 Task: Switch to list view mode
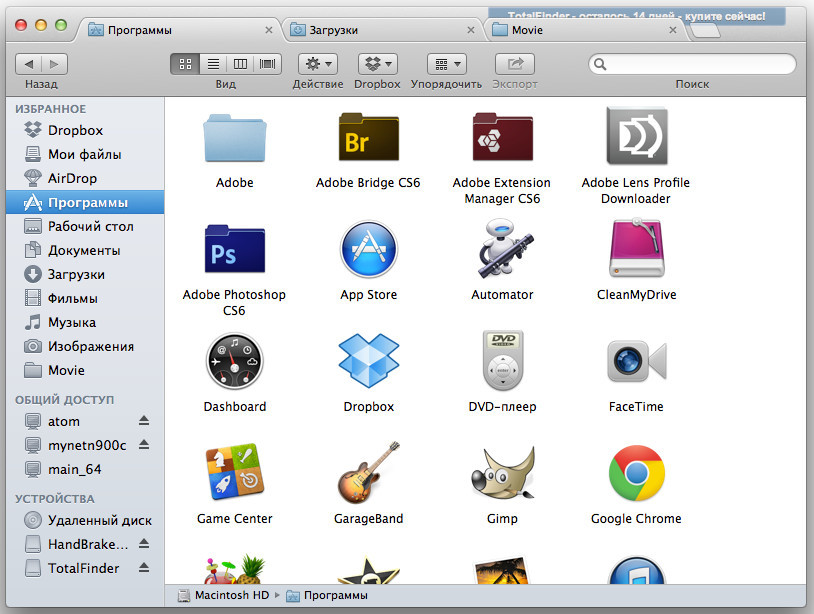coord(213,63)
